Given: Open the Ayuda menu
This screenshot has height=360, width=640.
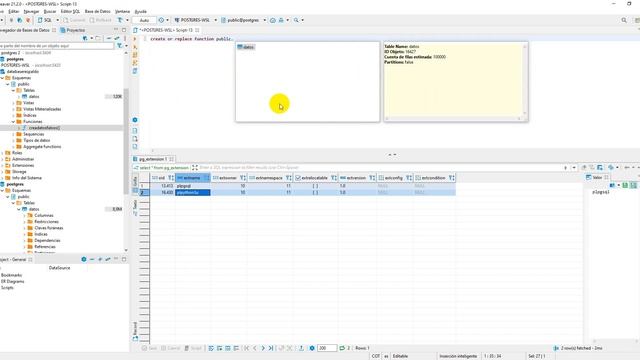Looking at the screenshot, I should pos(140,11).
